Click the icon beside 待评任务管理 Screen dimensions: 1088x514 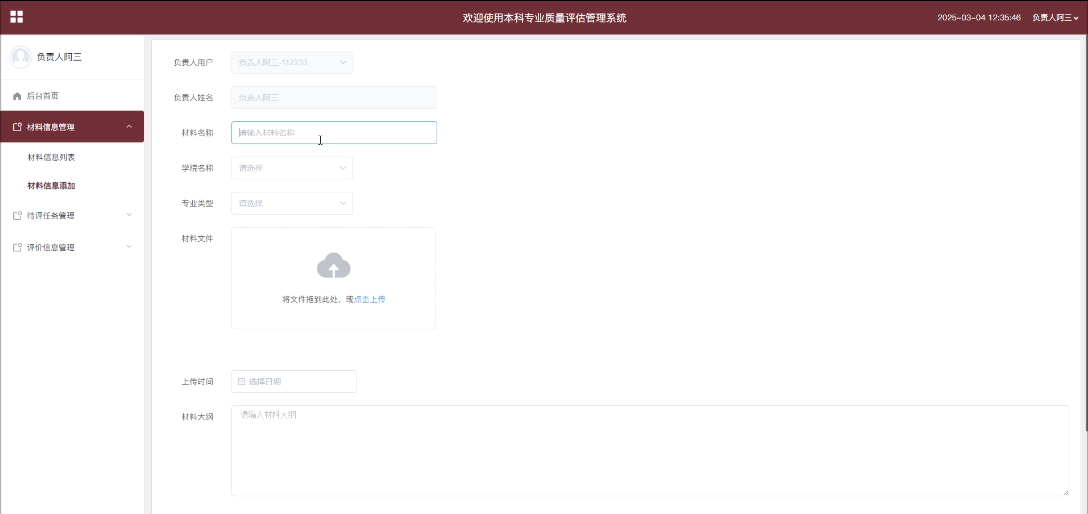click(17, 216)
